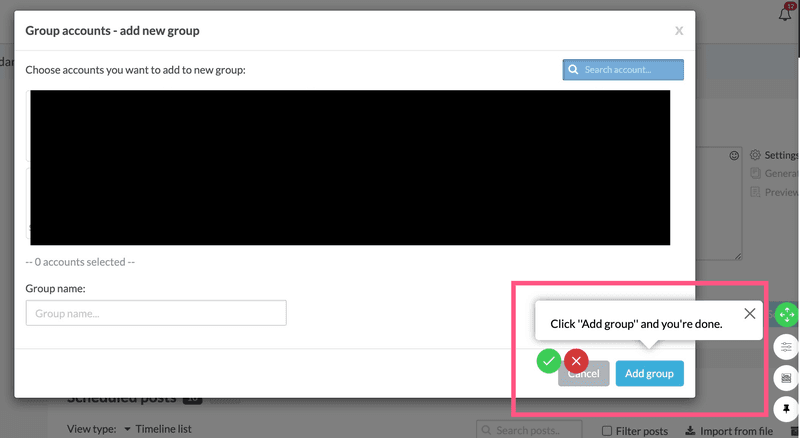The image size is (800, 438).
Task: Click the green checkmark circle icon
Action: coord(548,361)
